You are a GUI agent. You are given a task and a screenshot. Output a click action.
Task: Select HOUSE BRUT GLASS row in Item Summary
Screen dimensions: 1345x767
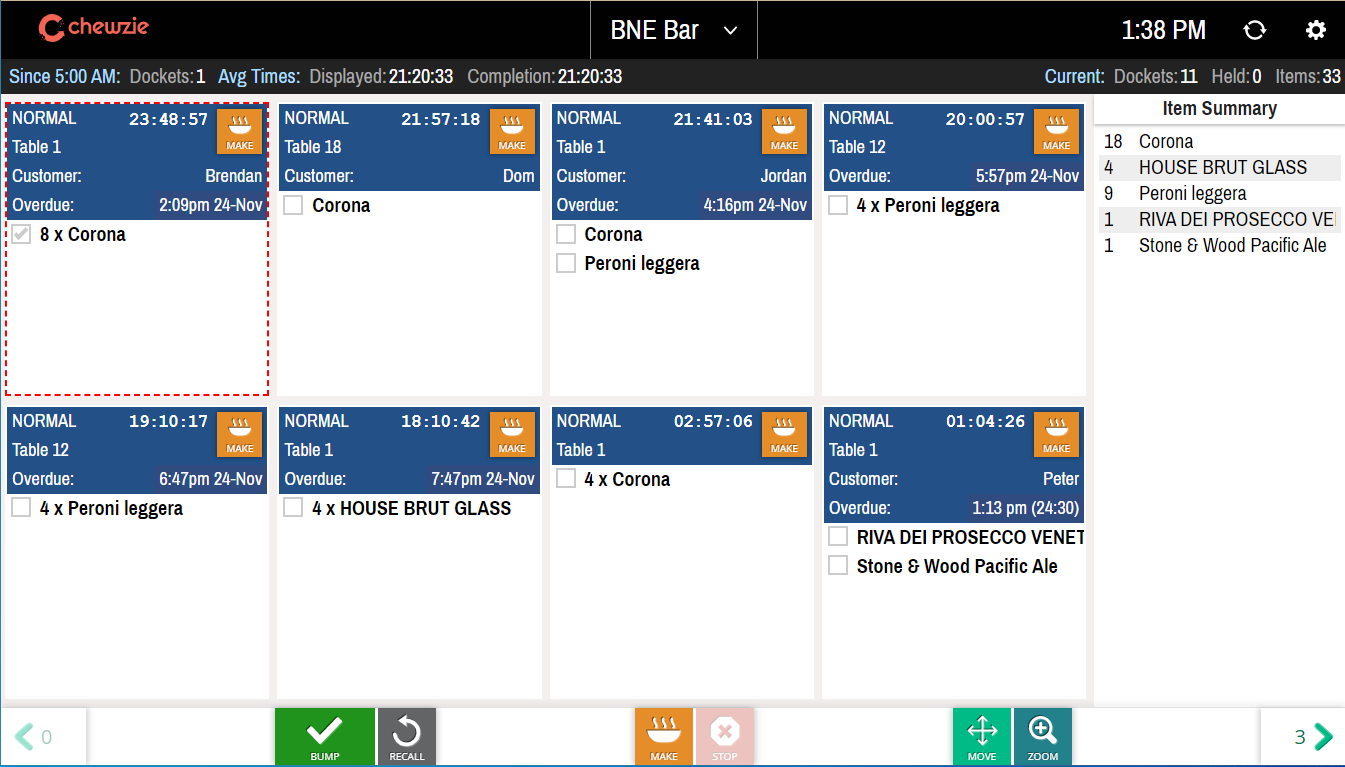pos(1219,168)
